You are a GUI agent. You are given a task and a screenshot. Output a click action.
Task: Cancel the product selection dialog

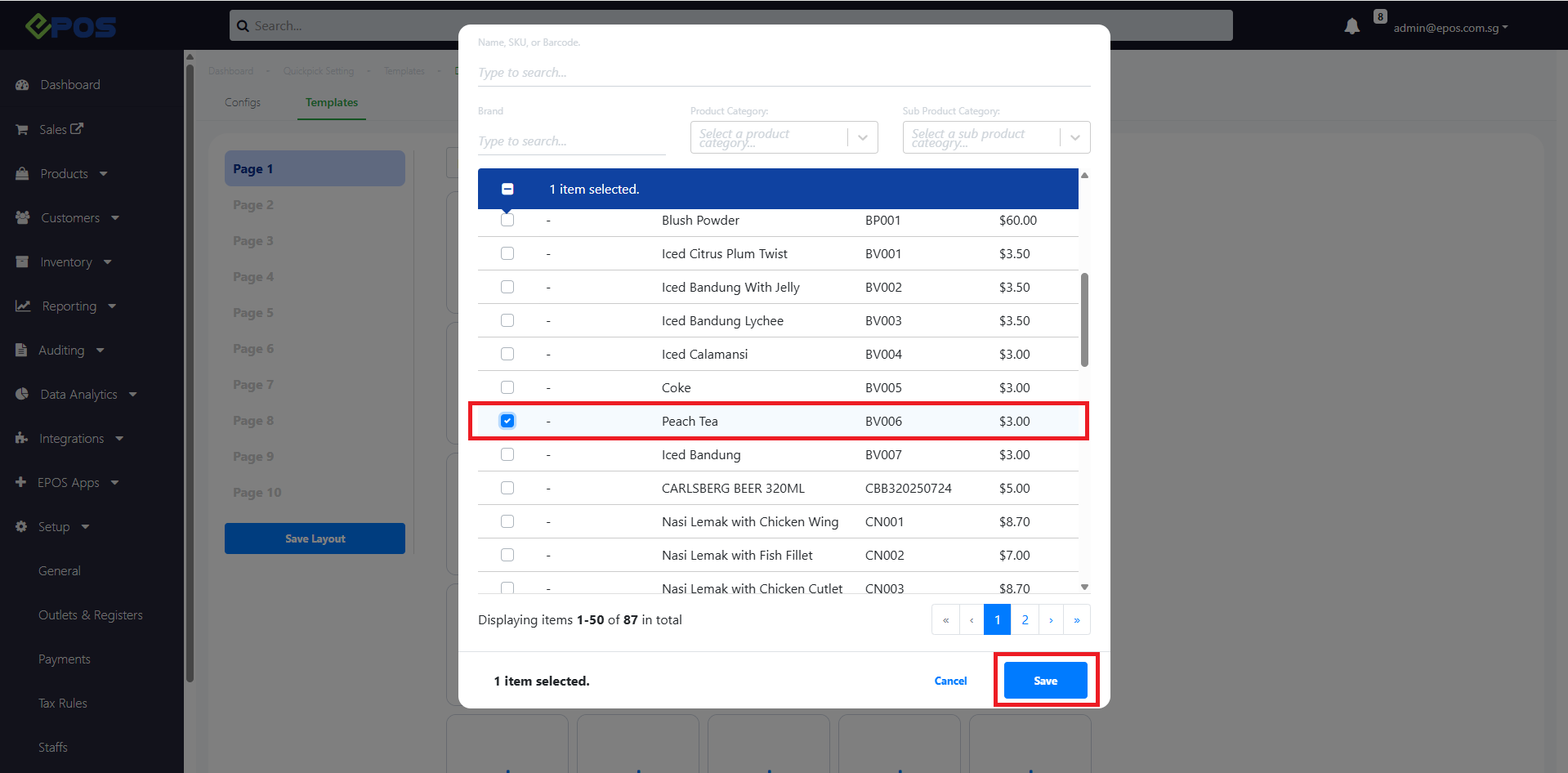[x=950, y=681]
